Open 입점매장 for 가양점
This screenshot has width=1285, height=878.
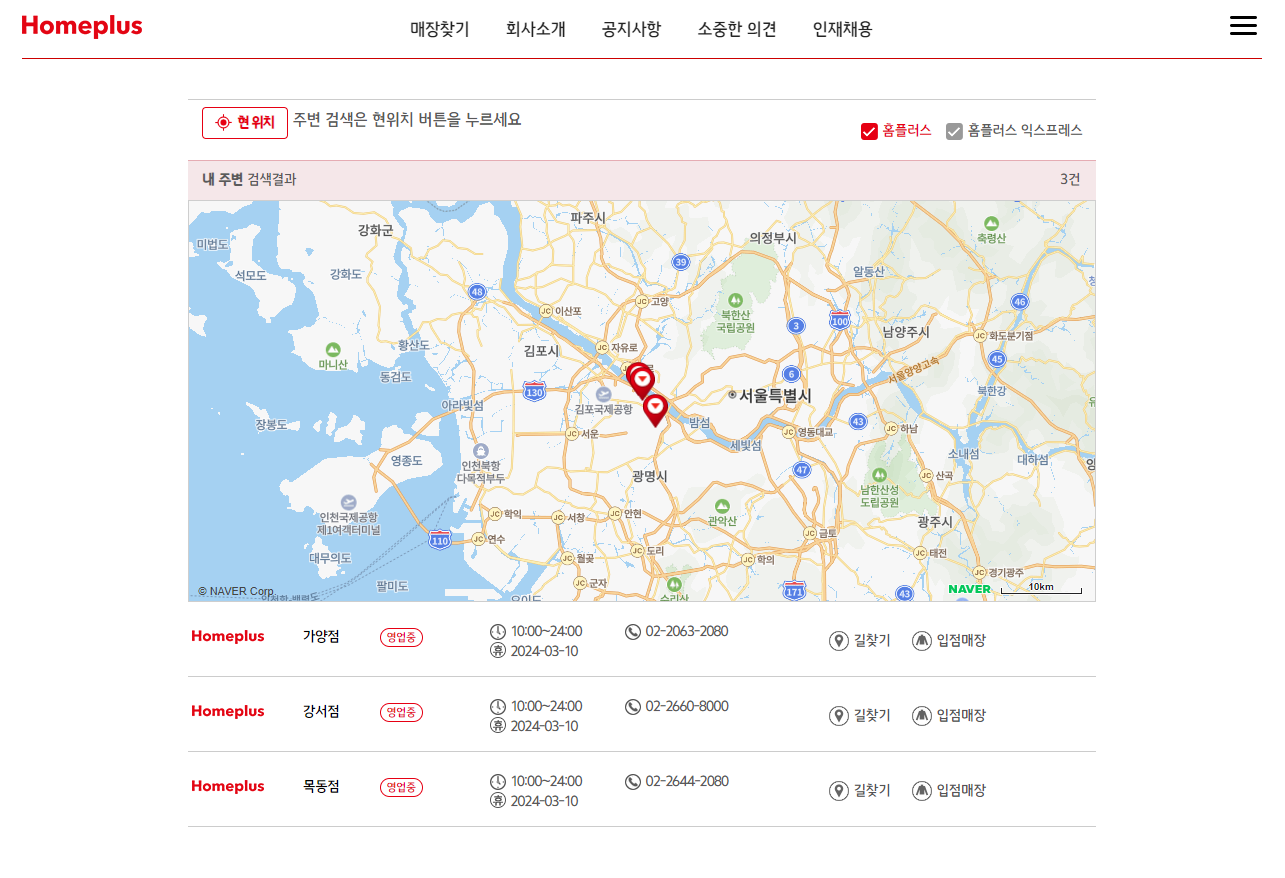click(961, 641)
